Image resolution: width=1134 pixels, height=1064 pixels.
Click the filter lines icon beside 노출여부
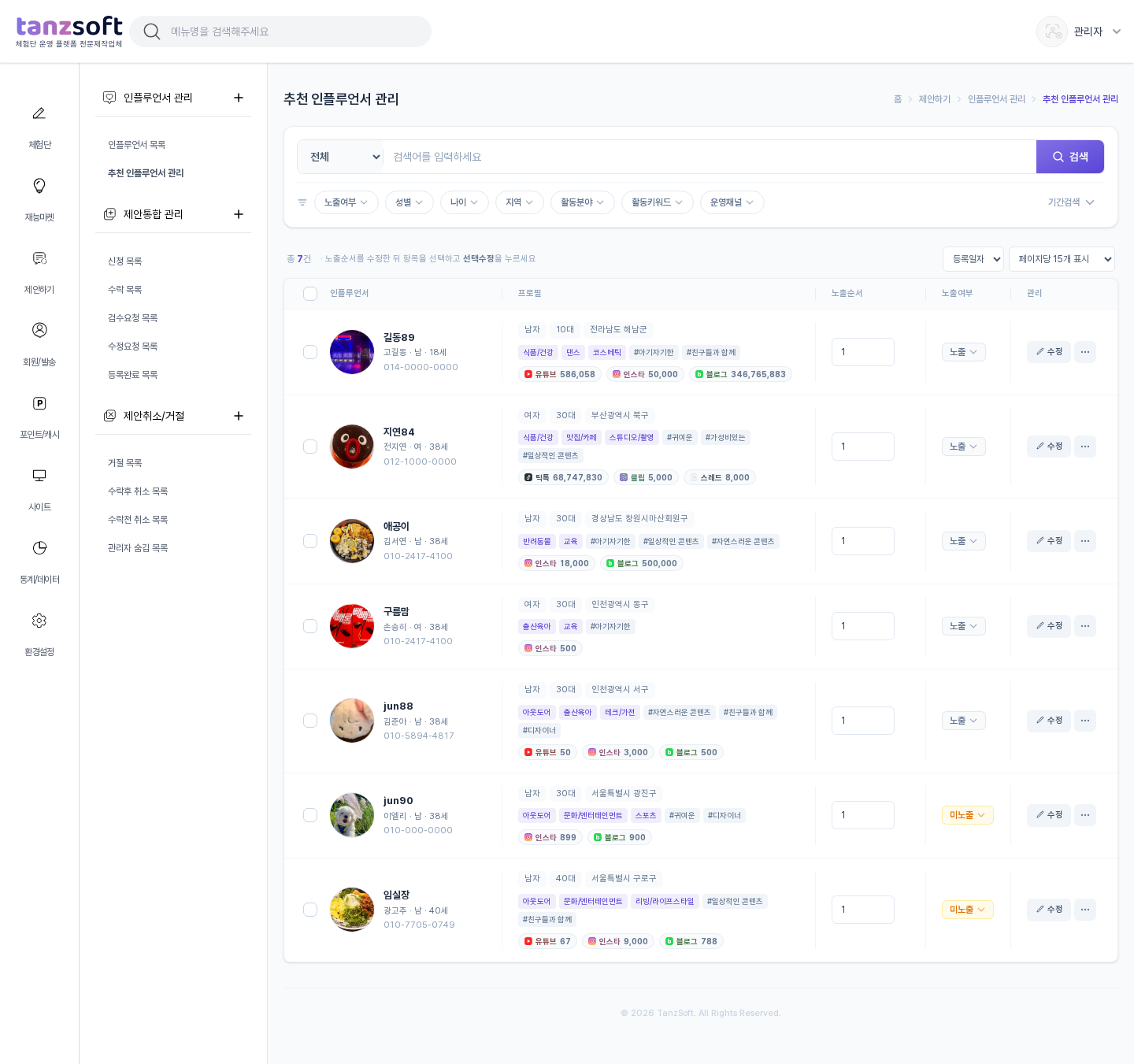pyautogui.click(x=302, y=202)
